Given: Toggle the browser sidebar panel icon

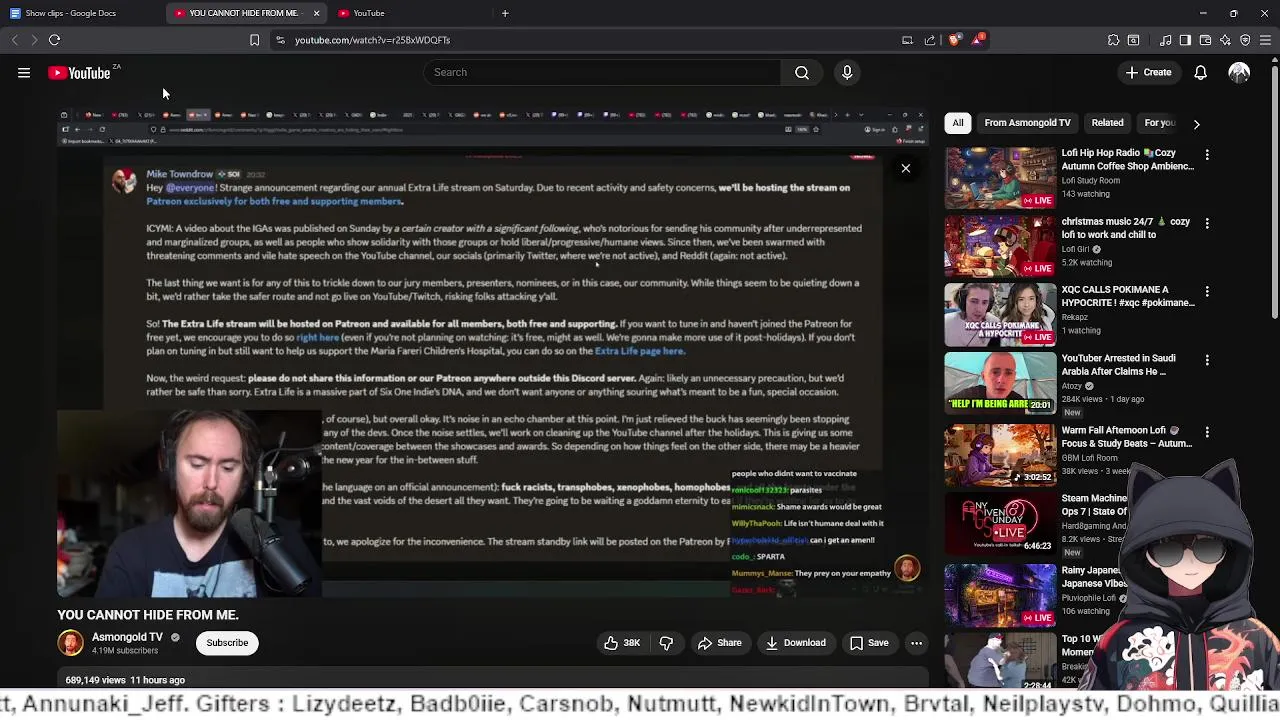Looking at the screenshot, I should pyautogui.click(x=1185, y=40).
